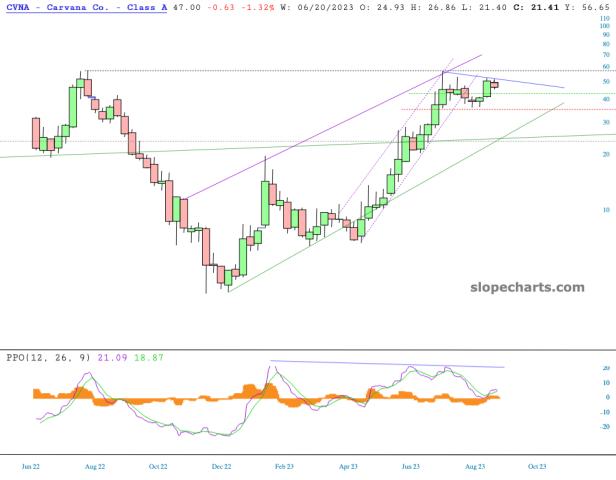
Task: Pick the Feb 23 label on time axis
Action: [x=284, y=466]
